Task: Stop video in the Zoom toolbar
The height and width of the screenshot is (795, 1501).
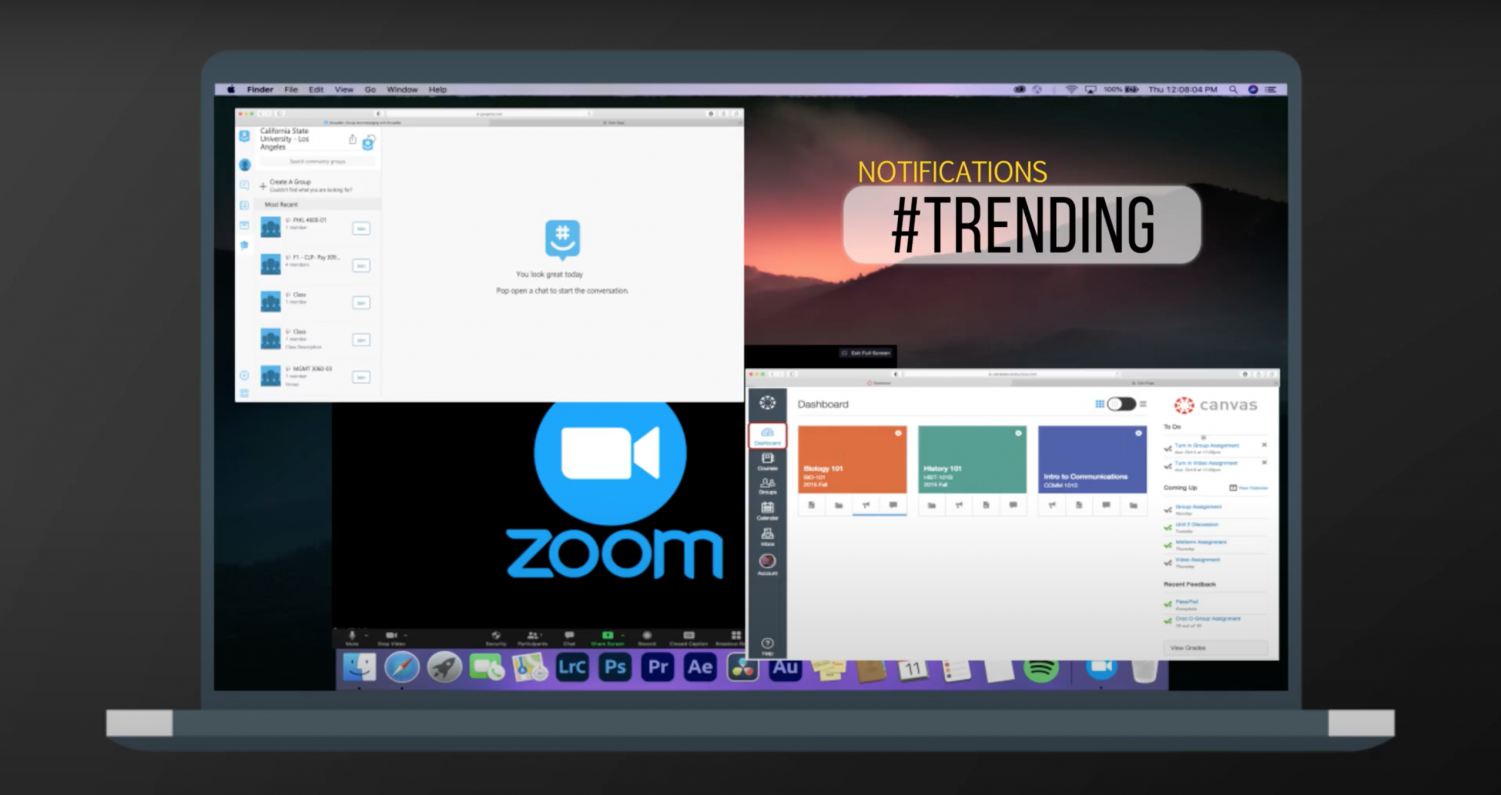Action: [391, 637]
